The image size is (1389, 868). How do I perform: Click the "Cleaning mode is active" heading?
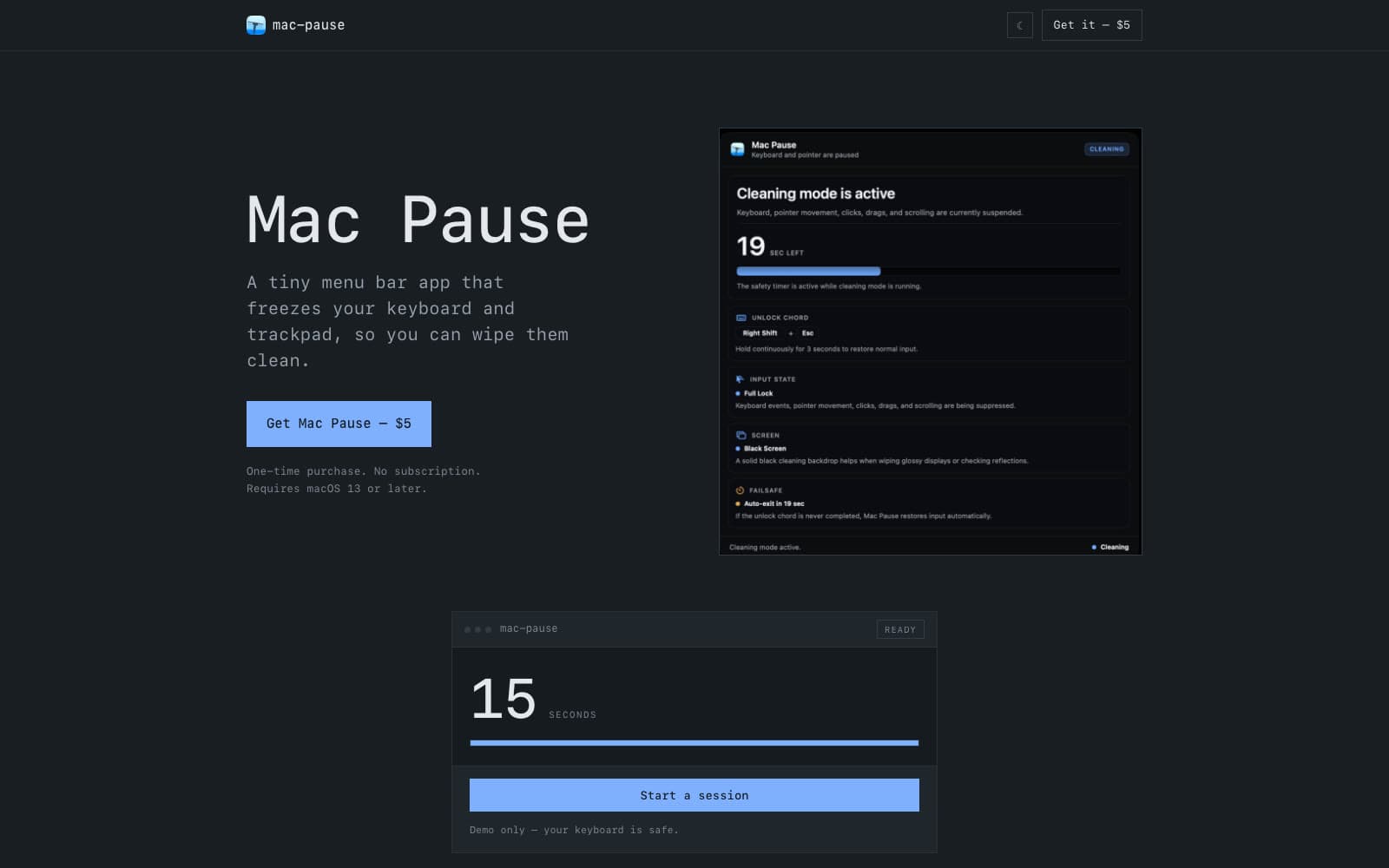(816, 194)
